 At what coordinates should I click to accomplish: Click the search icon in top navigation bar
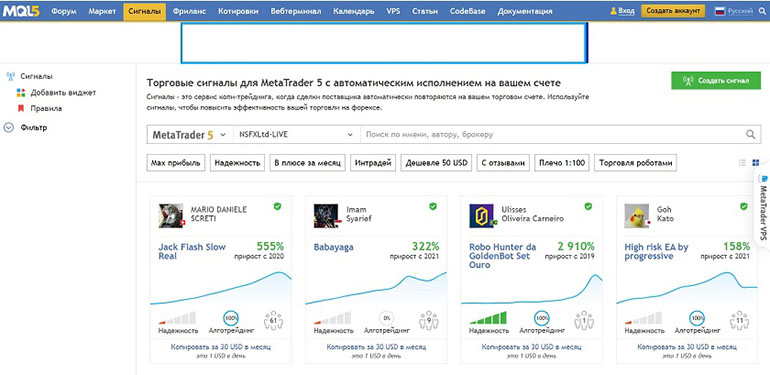[762, 11]
